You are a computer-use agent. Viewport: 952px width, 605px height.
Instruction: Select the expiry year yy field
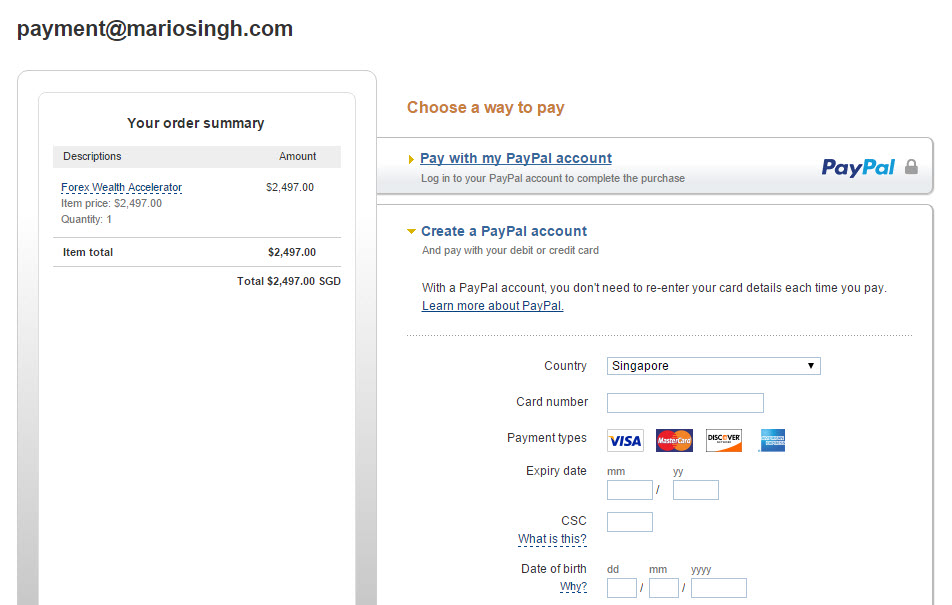[695, 490]
